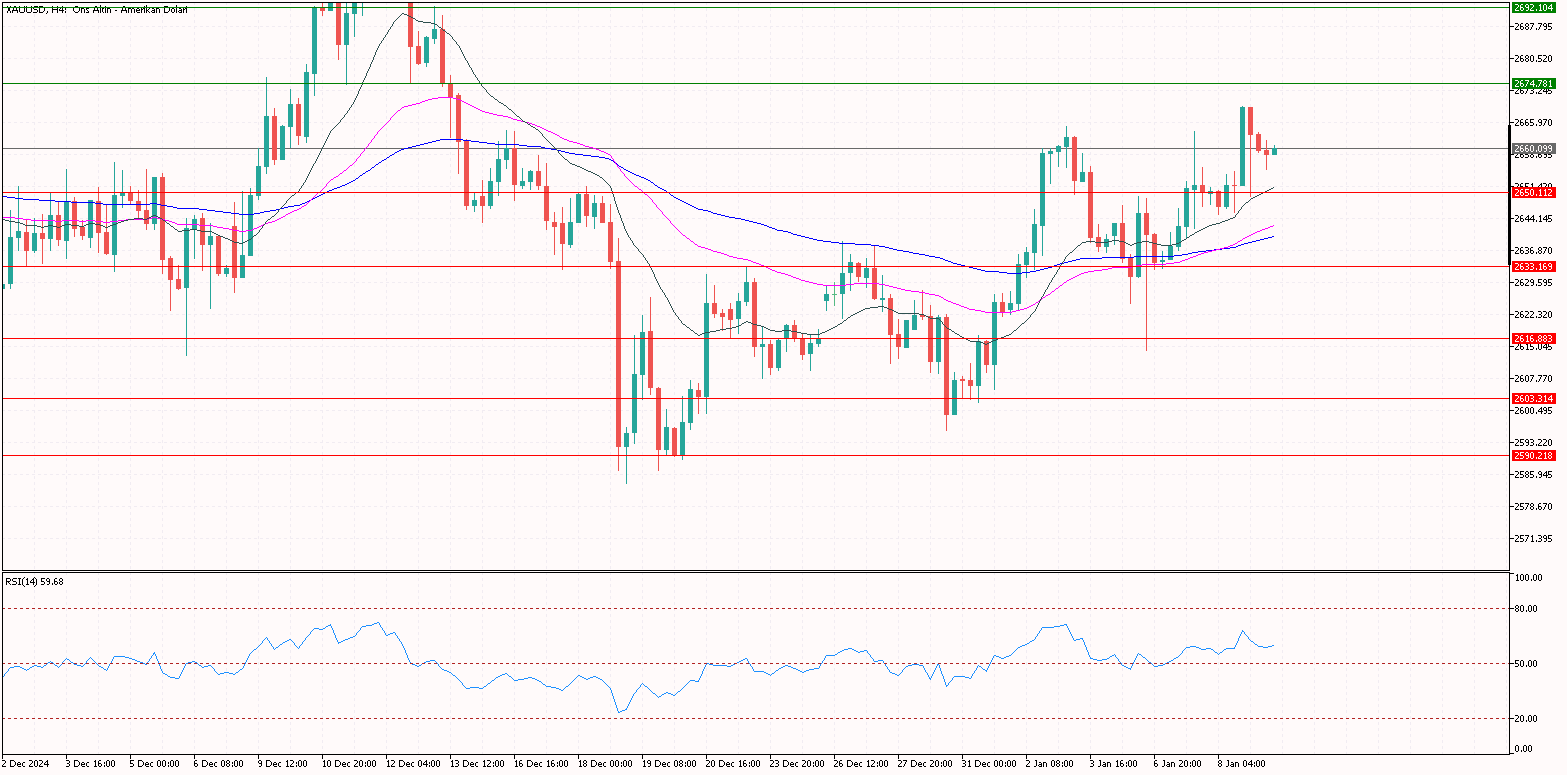
Task: Select the red 2590.218 level label
Action: coord(1533,456)
